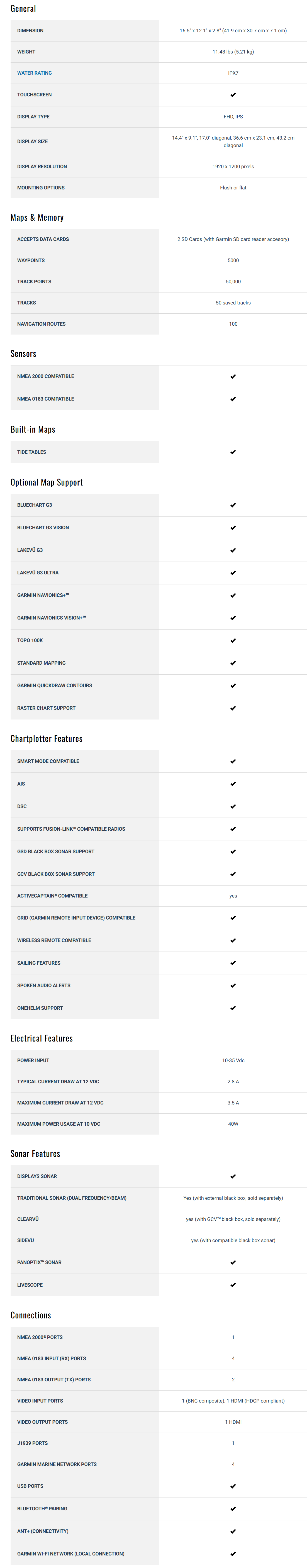Open the Water Rating link
This screenshot has width=307, height=1568.
point(35,73)
